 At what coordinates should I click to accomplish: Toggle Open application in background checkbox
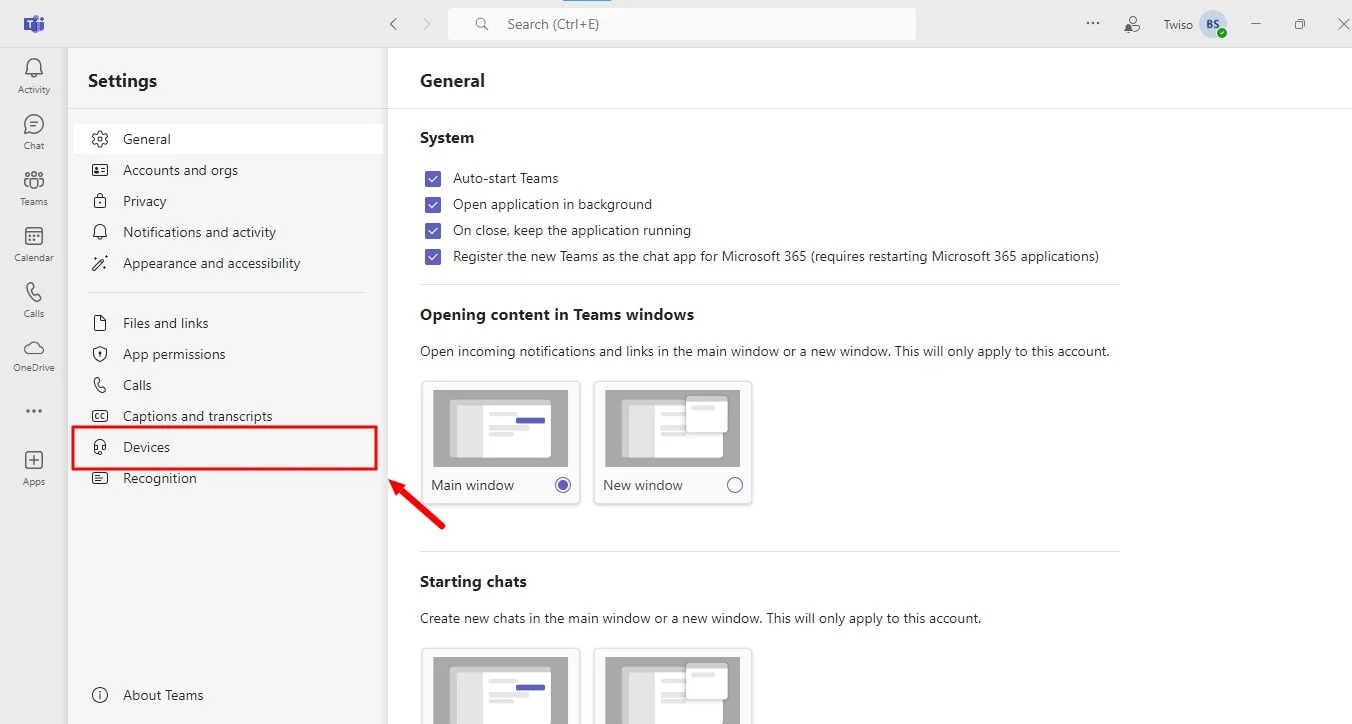pyautogui.click(x=433, y=205)
